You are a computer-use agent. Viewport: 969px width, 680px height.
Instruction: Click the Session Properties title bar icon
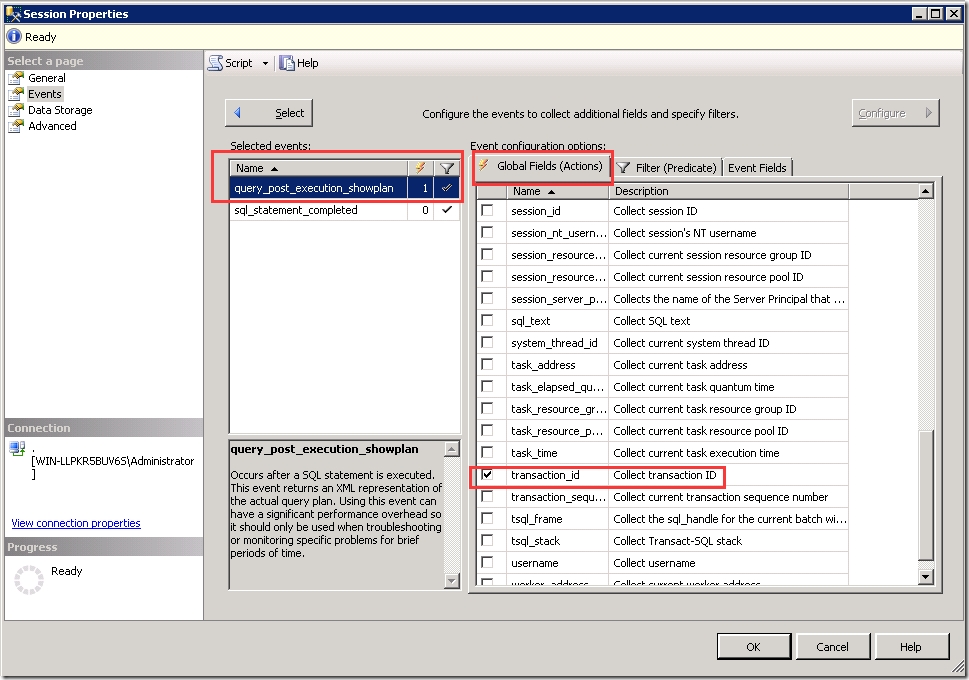pos(12,14)
